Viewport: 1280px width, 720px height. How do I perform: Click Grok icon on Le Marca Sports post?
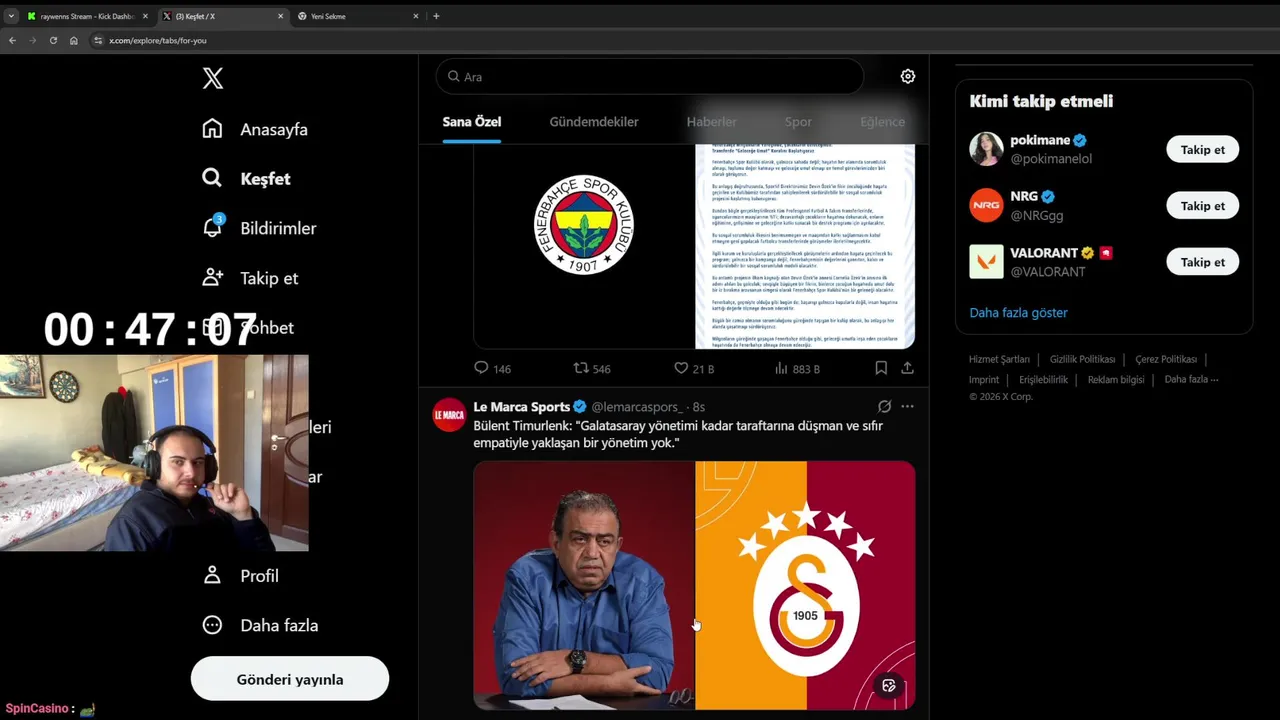884,407
